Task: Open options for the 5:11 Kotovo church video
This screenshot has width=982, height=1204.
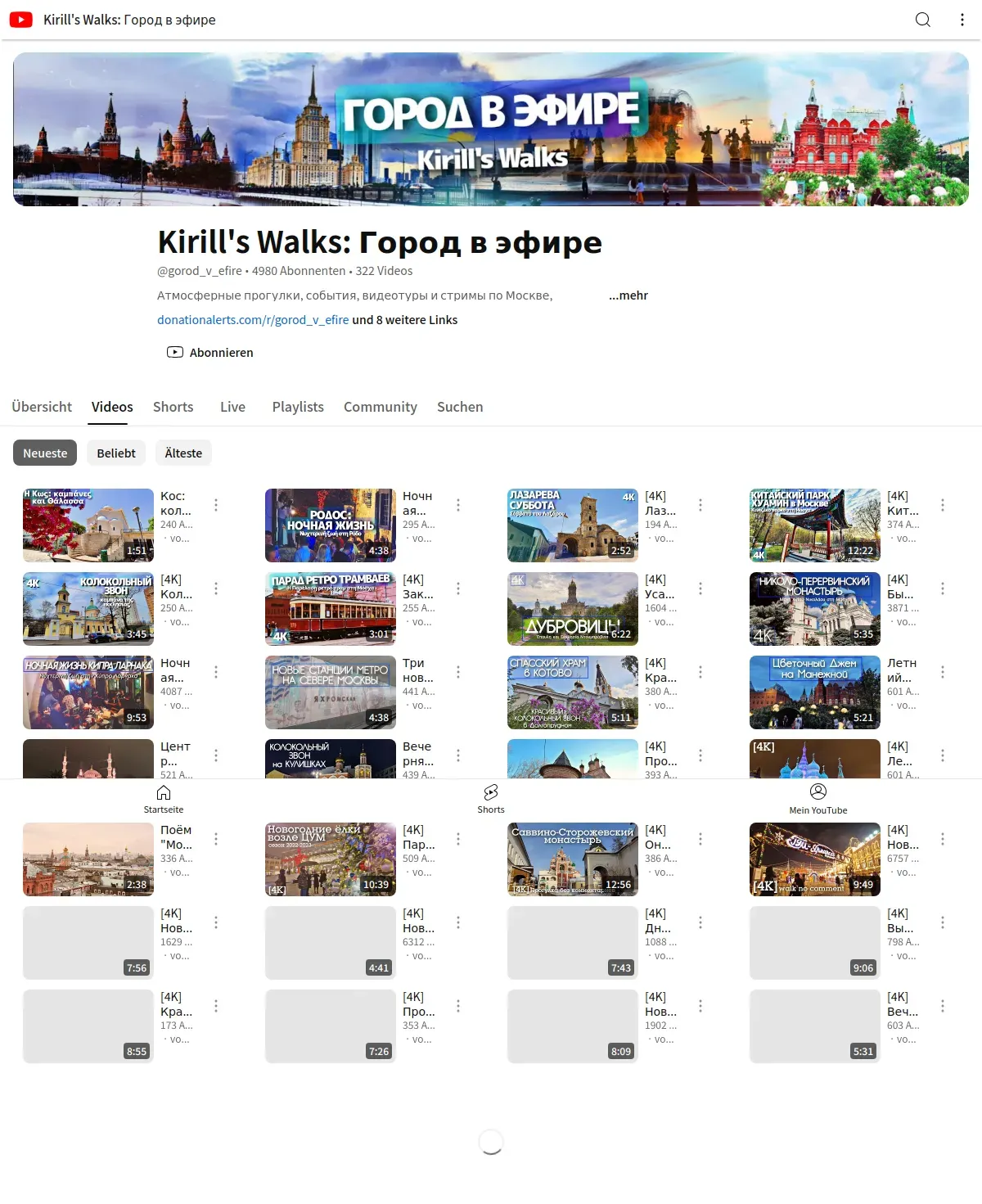Action: tap(700, 672)
